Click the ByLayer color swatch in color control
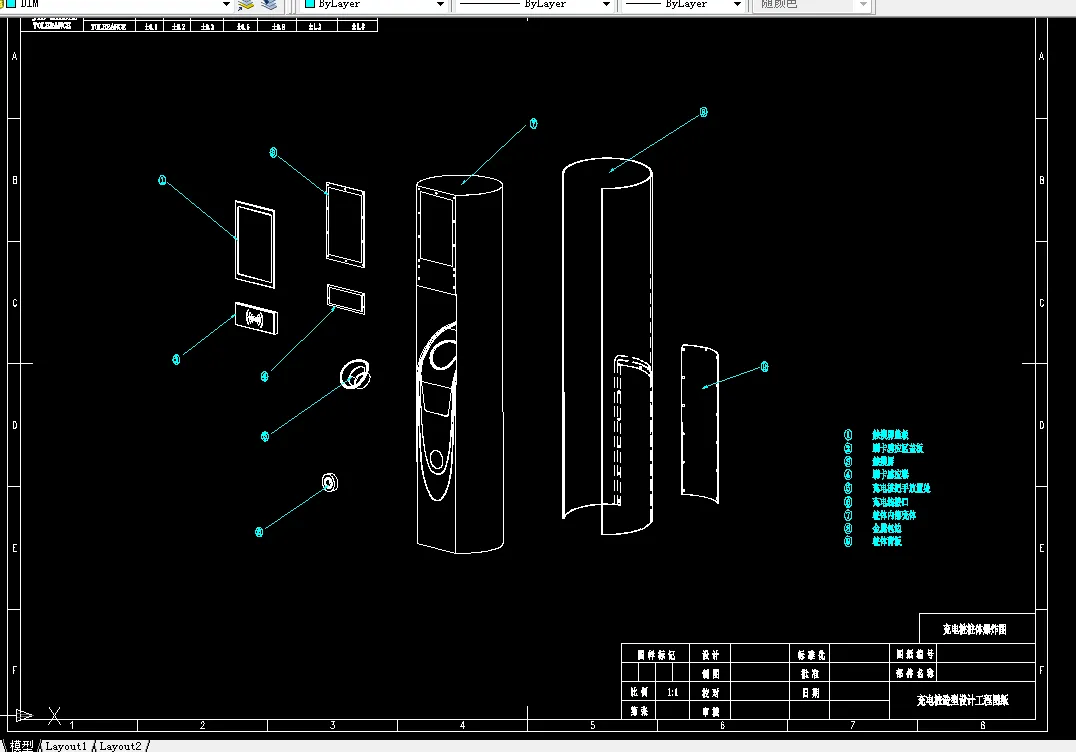Viewport: 1076px width, 752px height. click(x=309, y=3)
